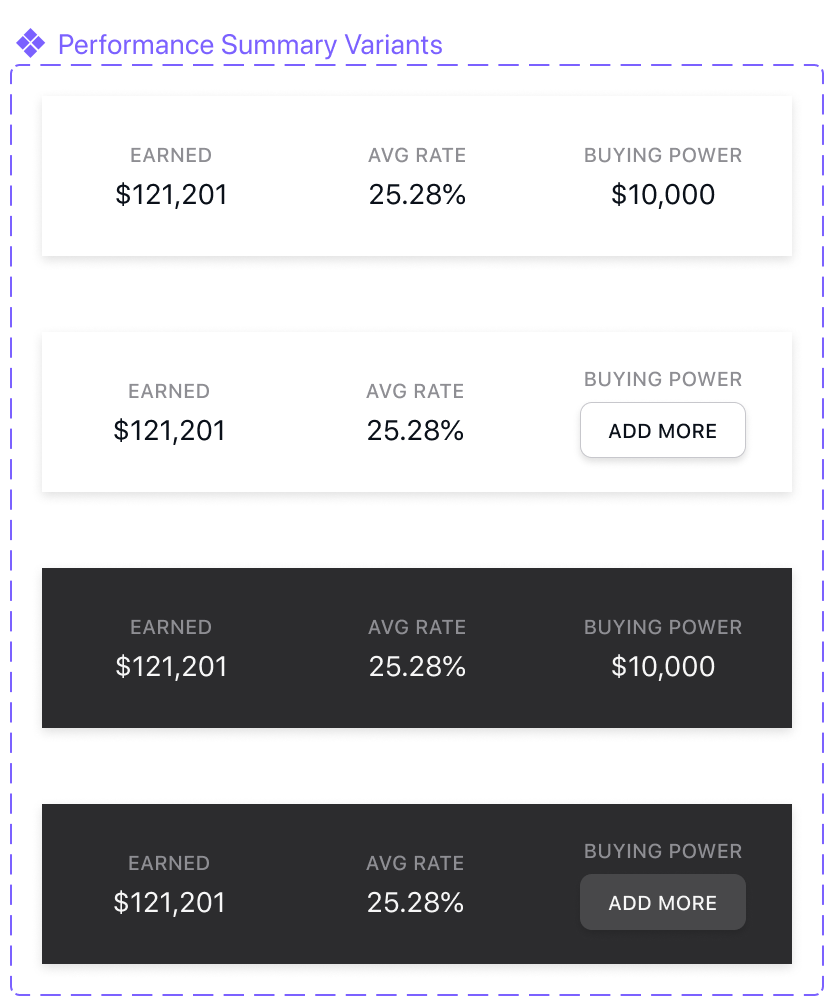
Task: Select $121,201 in first dark card
Action: point(171,667)
